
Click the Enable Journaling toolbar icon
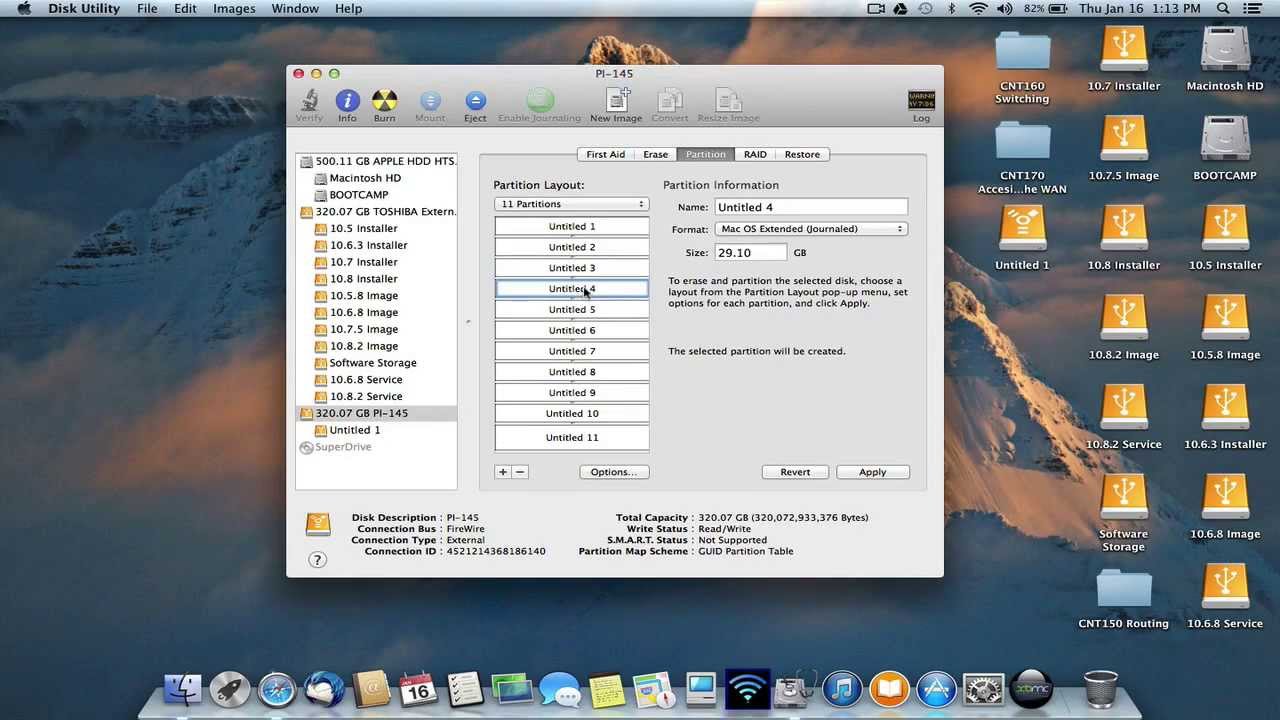539,106
